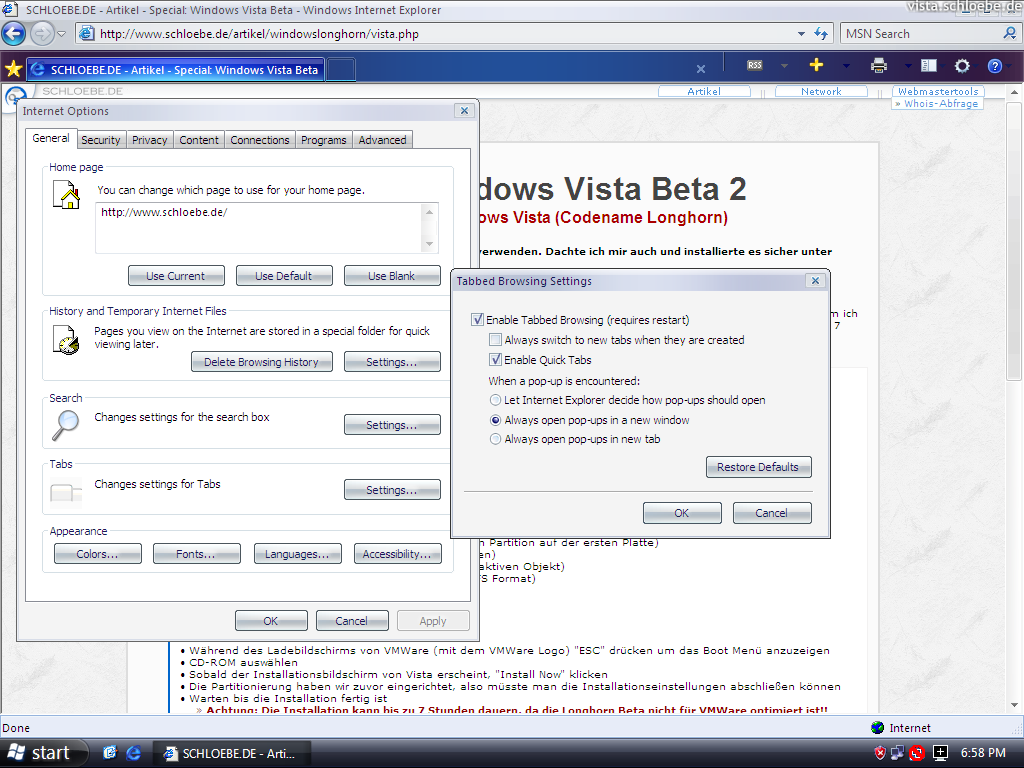Image resolution: width=1024 pixels, height=768 pixels.
Task: Click the Colors... appearance button
Action: point(97,554)
